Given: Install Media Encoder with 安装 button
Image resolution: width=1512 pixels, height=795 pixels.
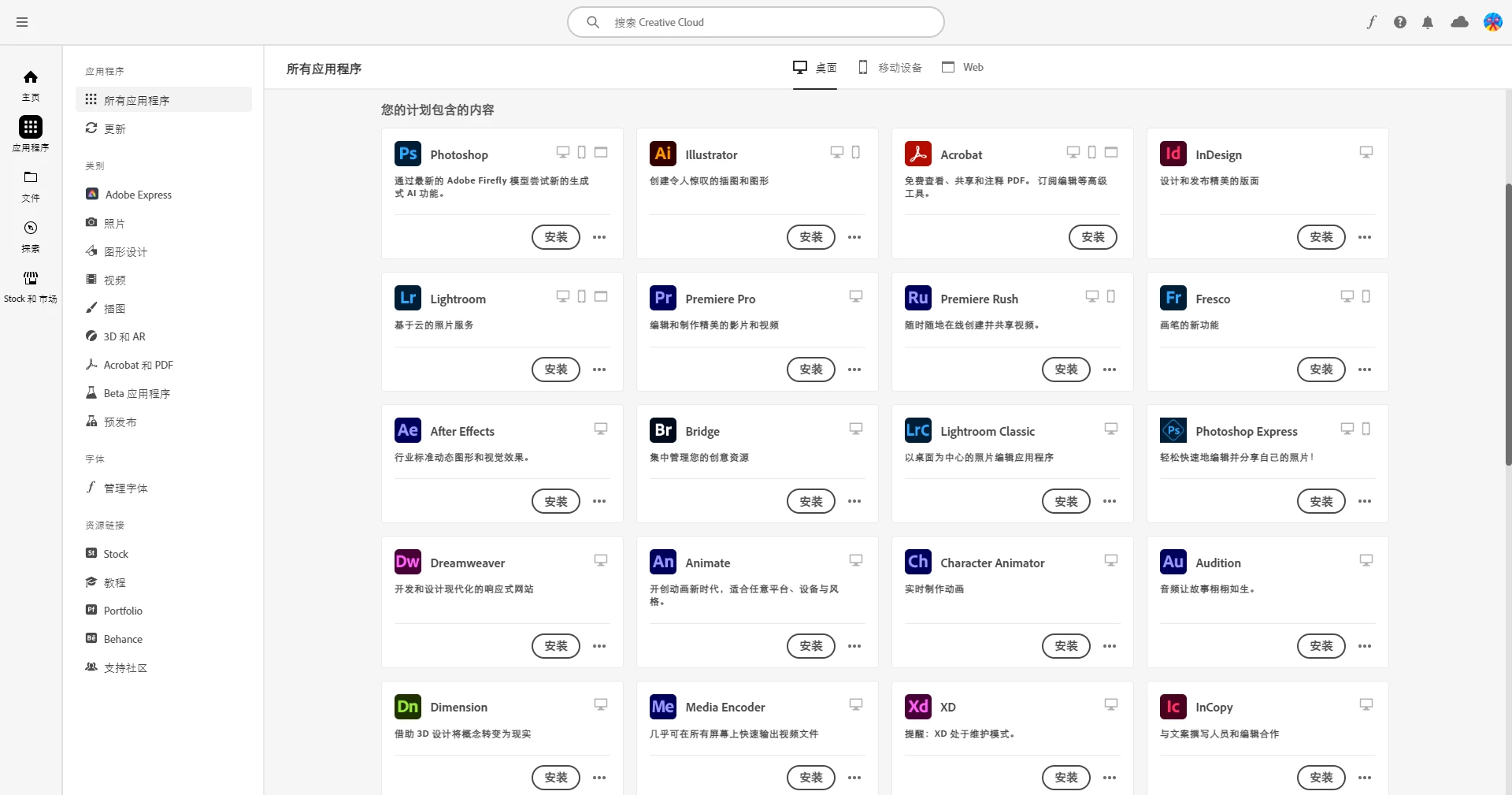Looking at the screenshot, I should point(811,778).
